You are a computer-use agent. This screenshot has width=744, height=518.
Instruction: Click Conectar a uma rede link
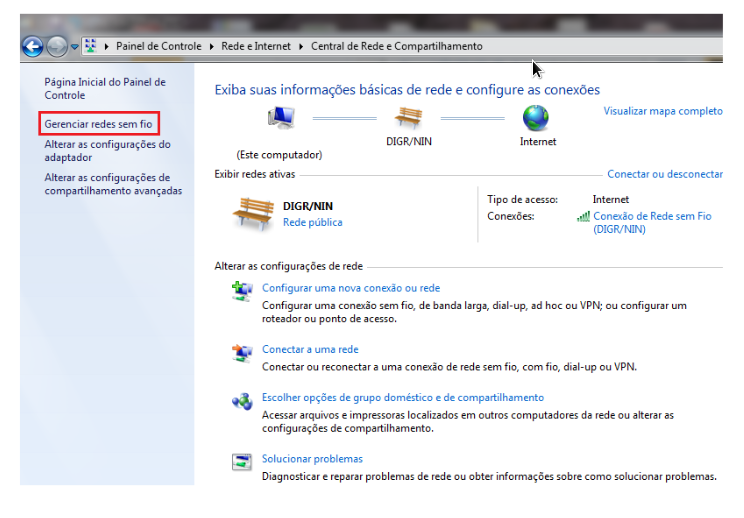310,350
